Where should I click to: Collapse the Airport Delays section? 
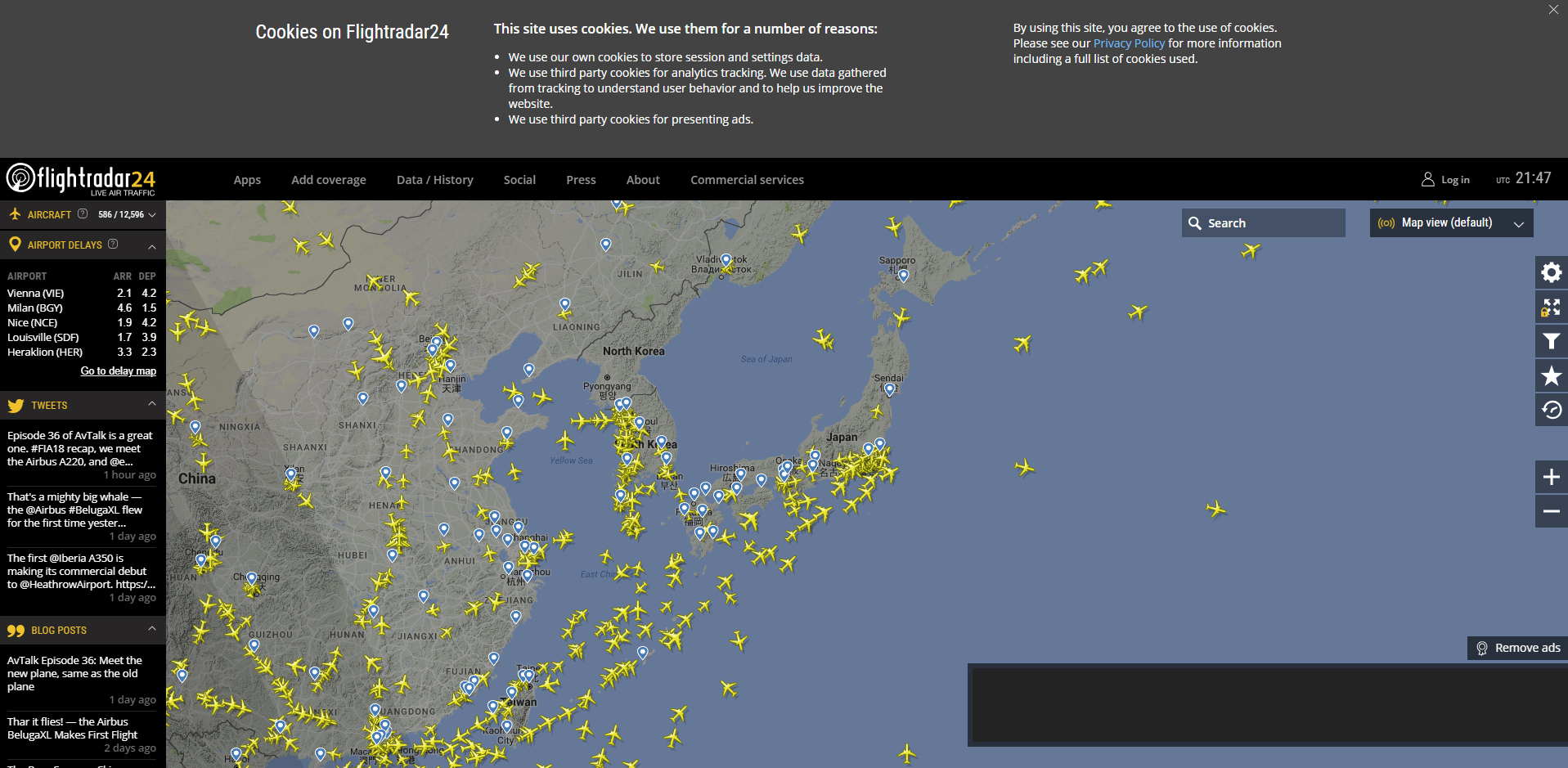pos(152,245)
